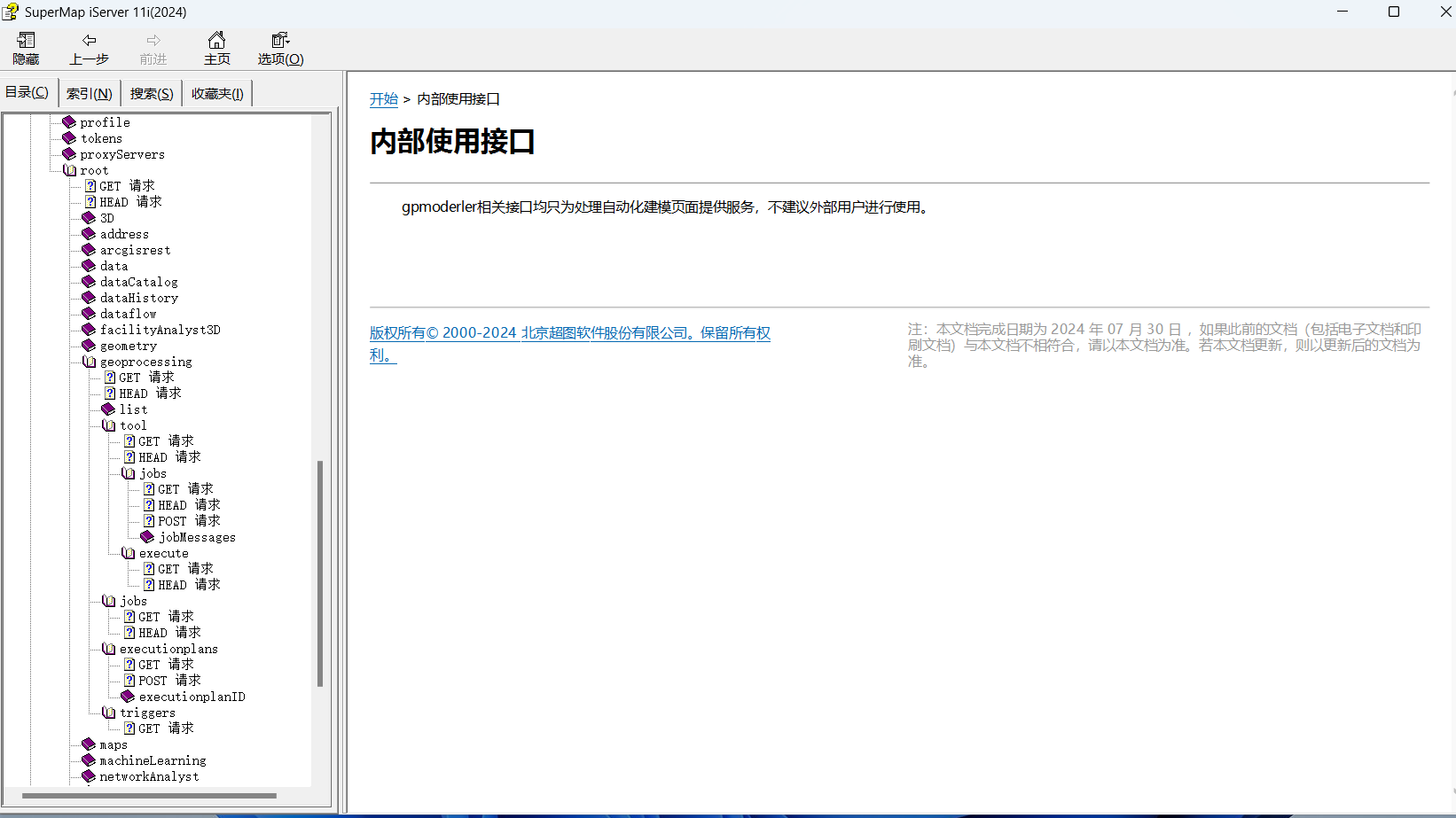Open the Options 选项(O) menu
This screenshot has width=1456, height=818.
pos(280,49)
